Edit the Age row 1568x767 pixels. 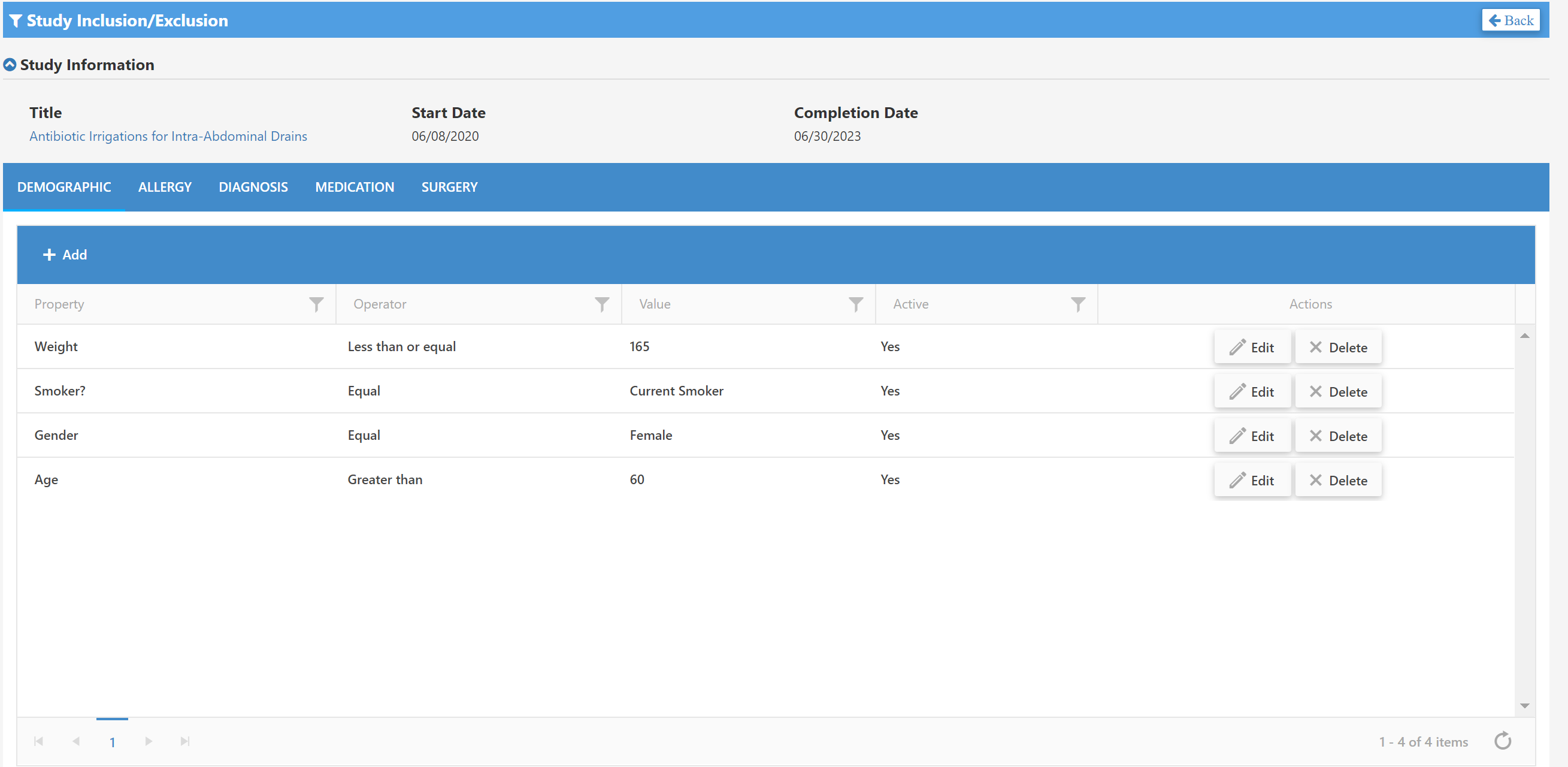click(x=1252, y=481)
